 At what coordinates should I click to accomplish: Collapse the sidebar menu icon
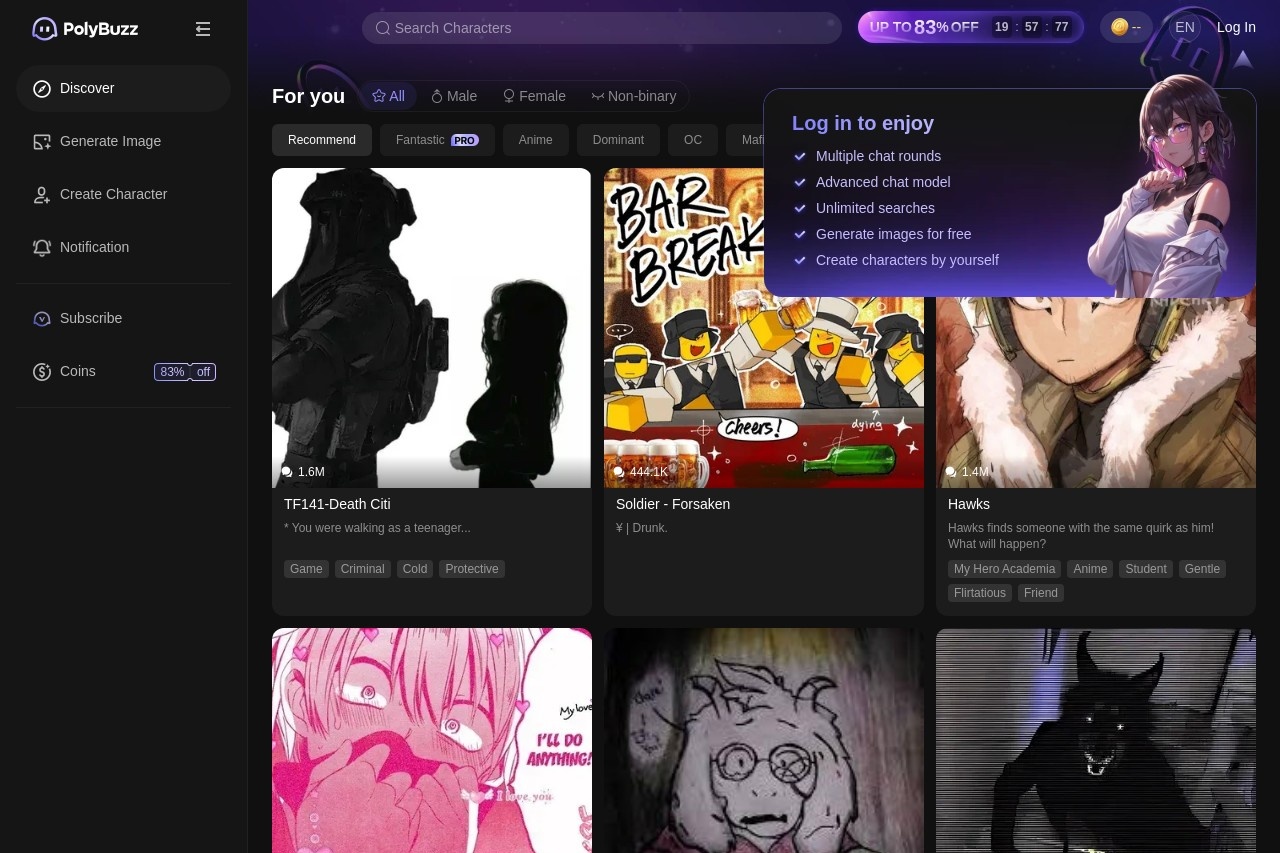[203, 29]
